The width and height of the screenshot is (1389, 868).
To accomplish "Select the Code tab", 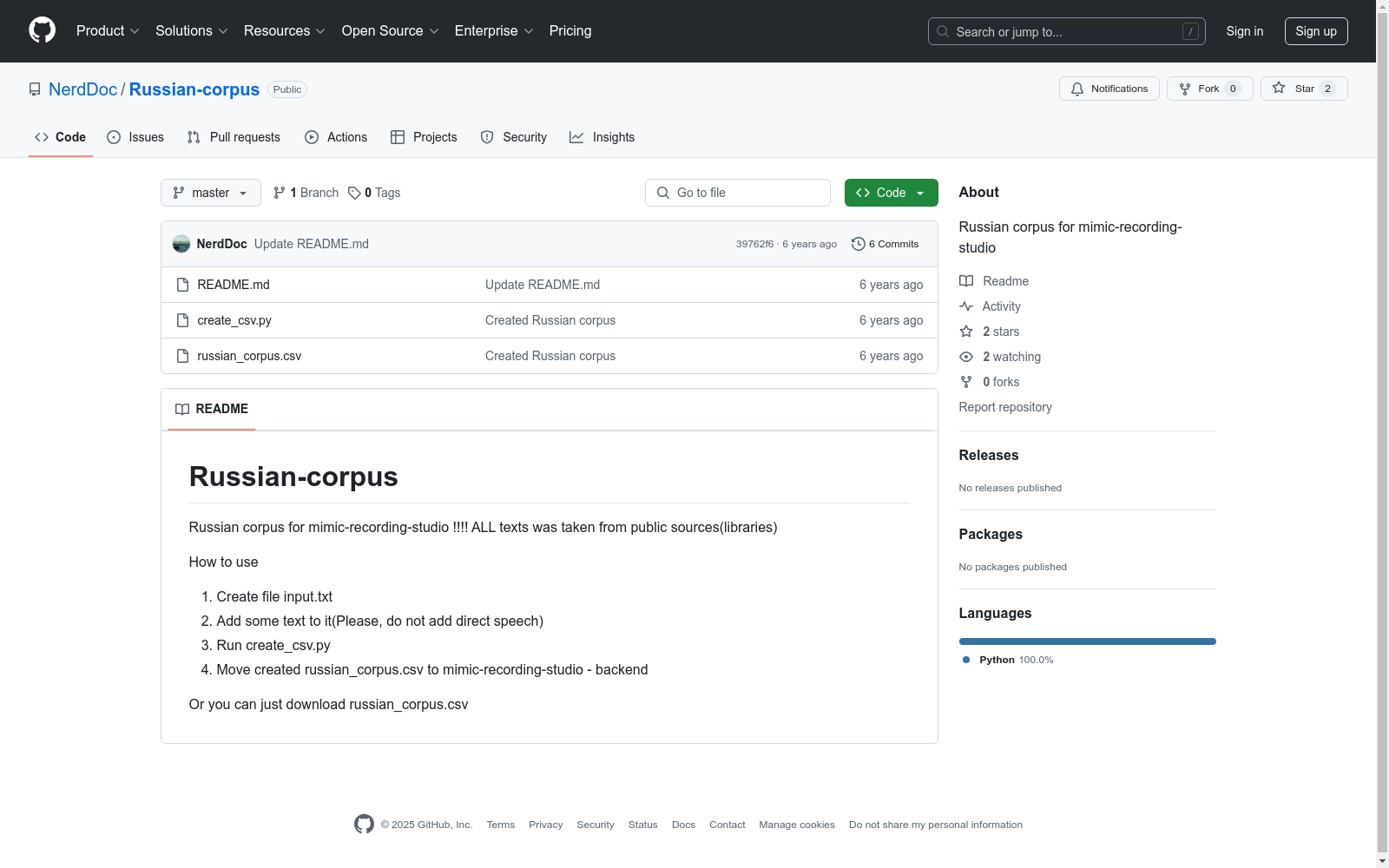I will coord(61,137).
